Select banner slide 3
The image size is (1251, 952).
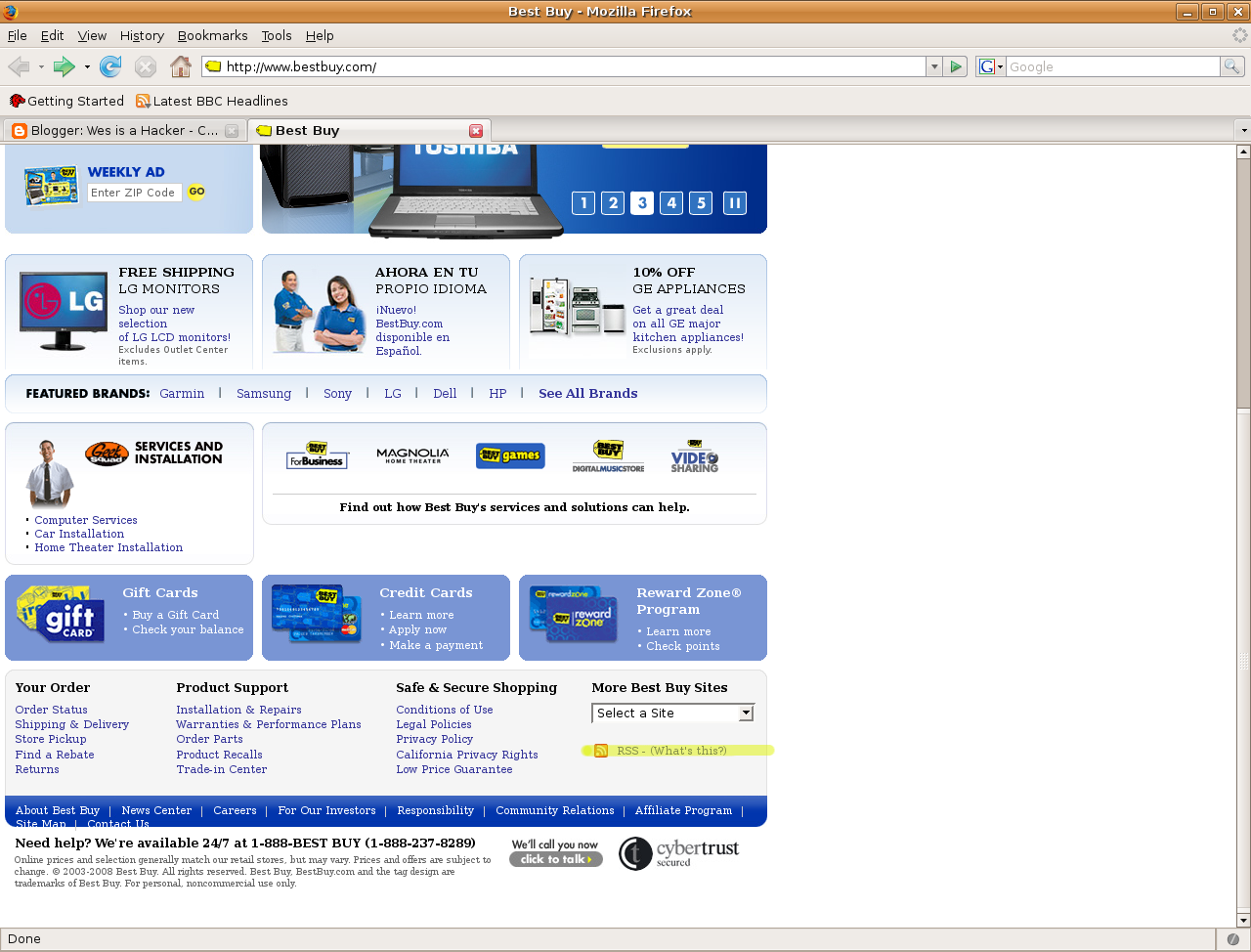click(642, 203)
